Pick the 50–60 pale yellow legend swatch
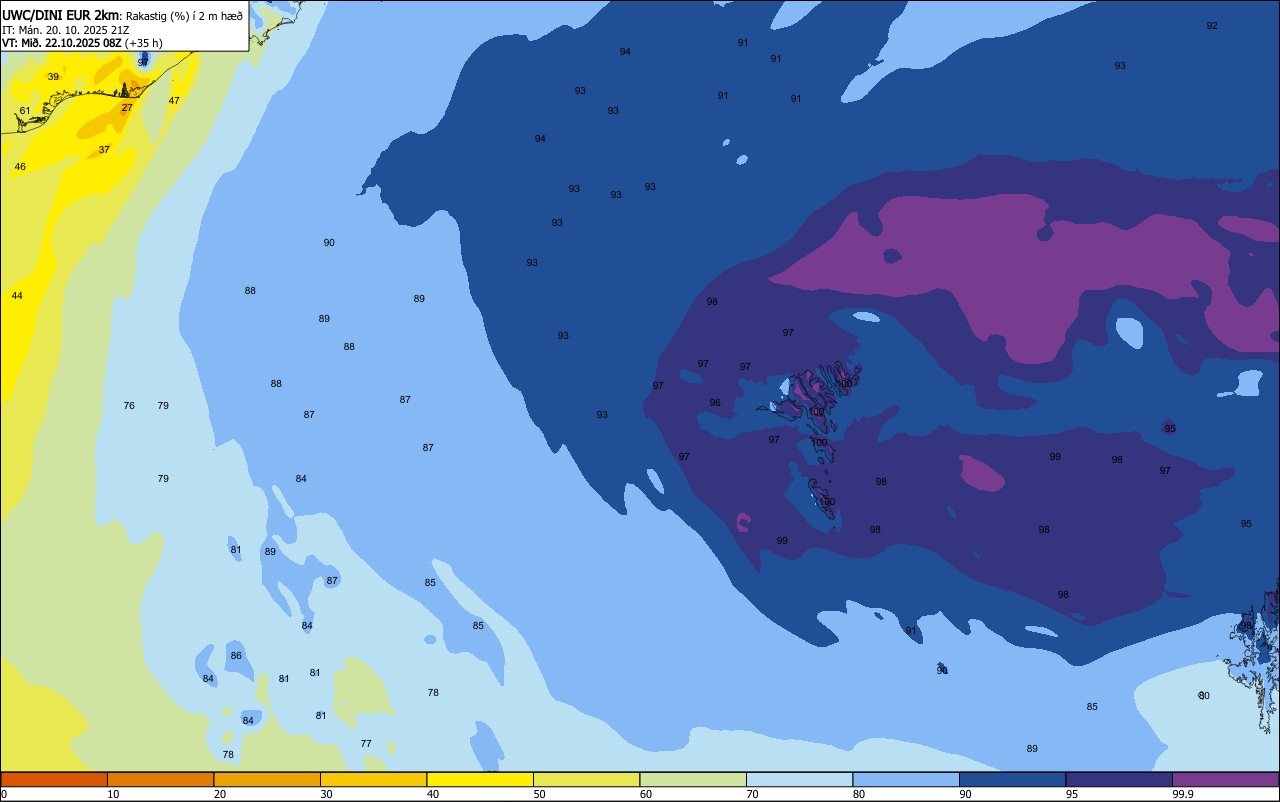Image resolution: width=1280 pixels, height=802 pixels. pyautogui.click(x=586, y=779)
